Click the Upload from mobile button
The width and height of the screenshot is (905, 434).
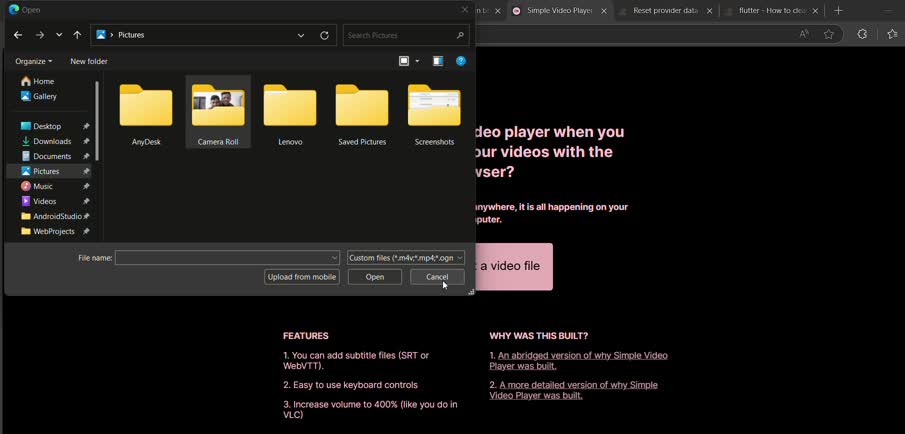coord(302,277)
